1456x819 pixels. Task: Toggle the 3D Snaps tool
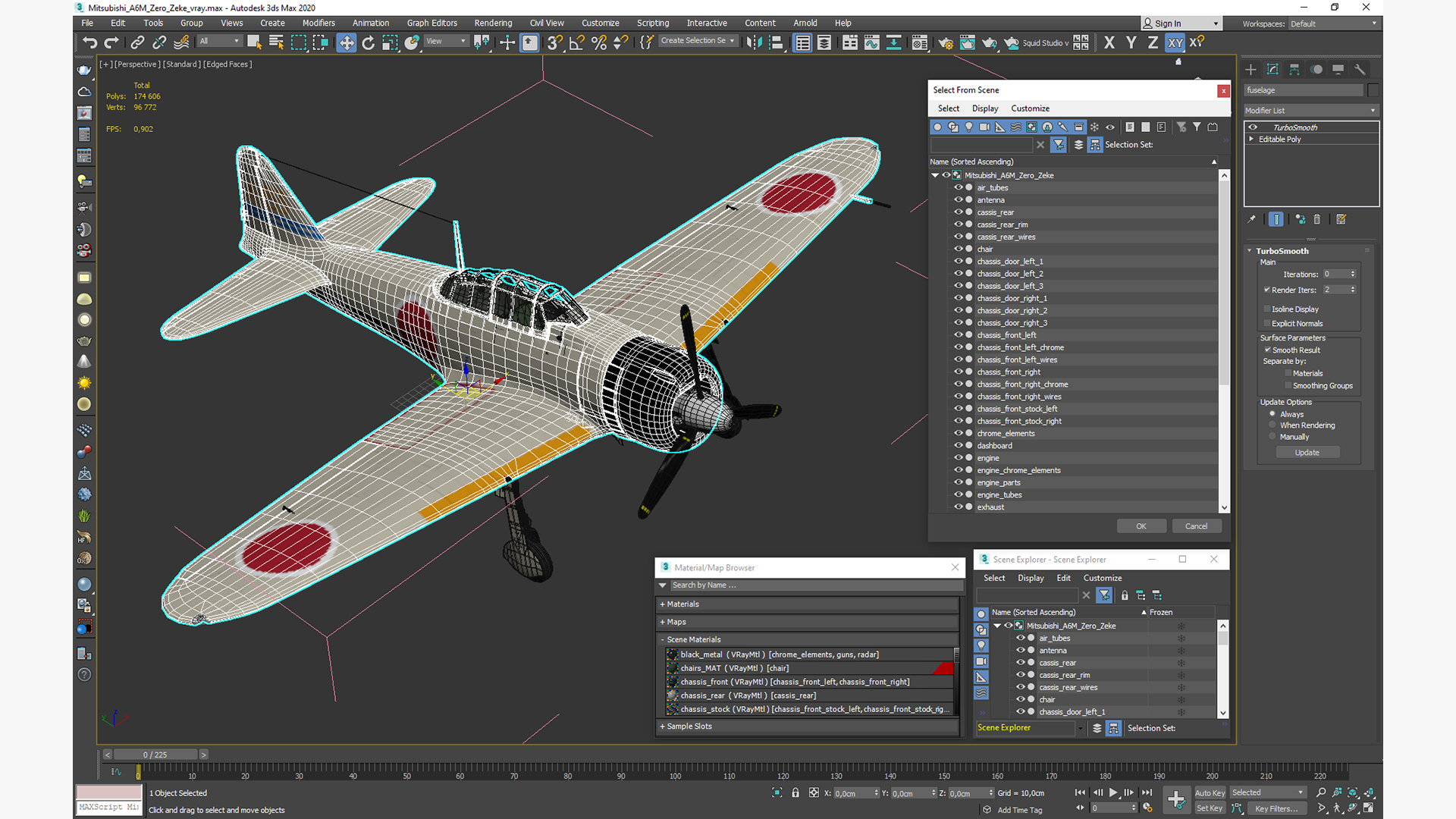tap(554, 42)
